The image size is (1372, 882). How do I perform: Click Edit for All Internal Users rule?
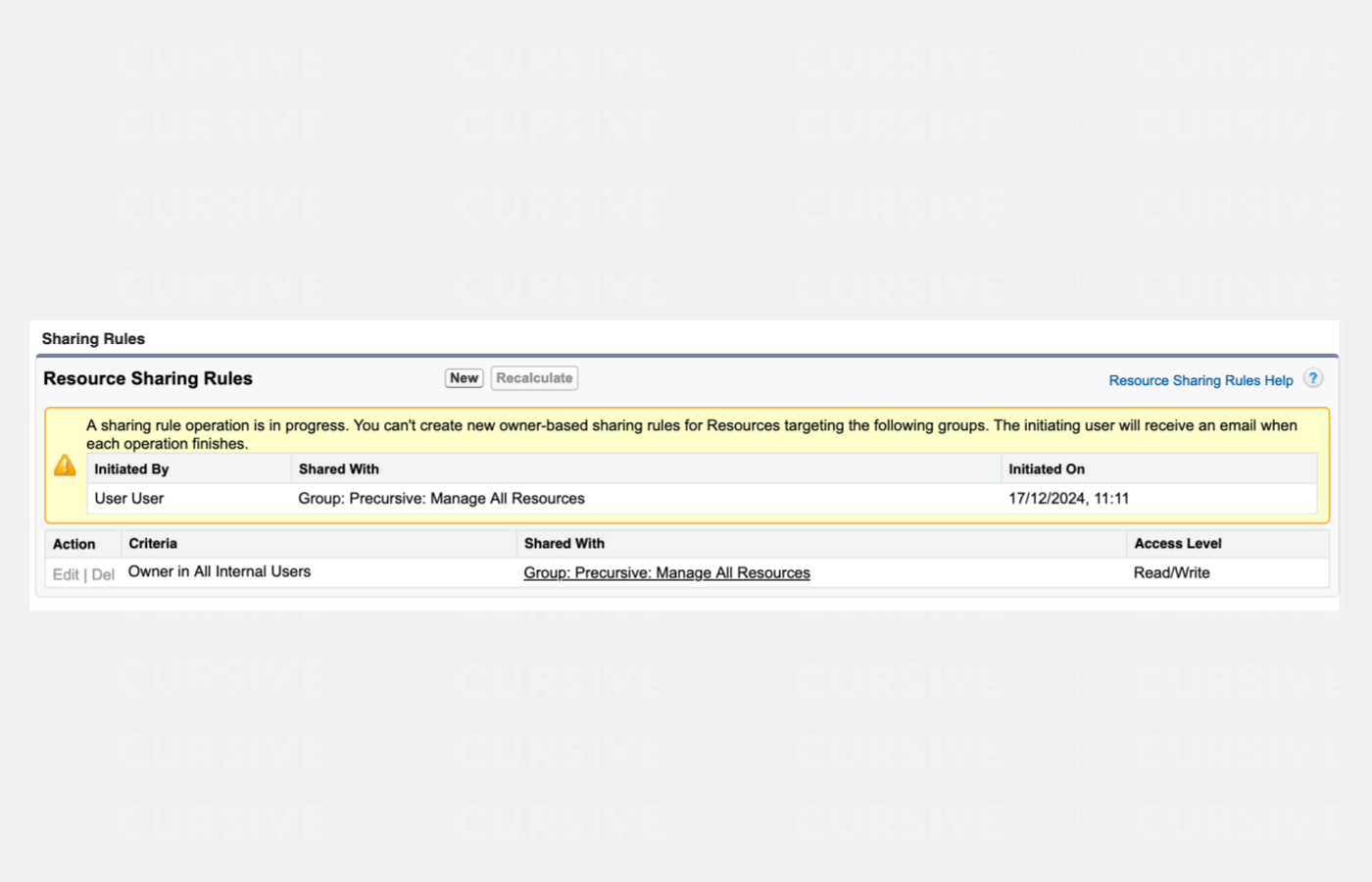tap(66, 574)
